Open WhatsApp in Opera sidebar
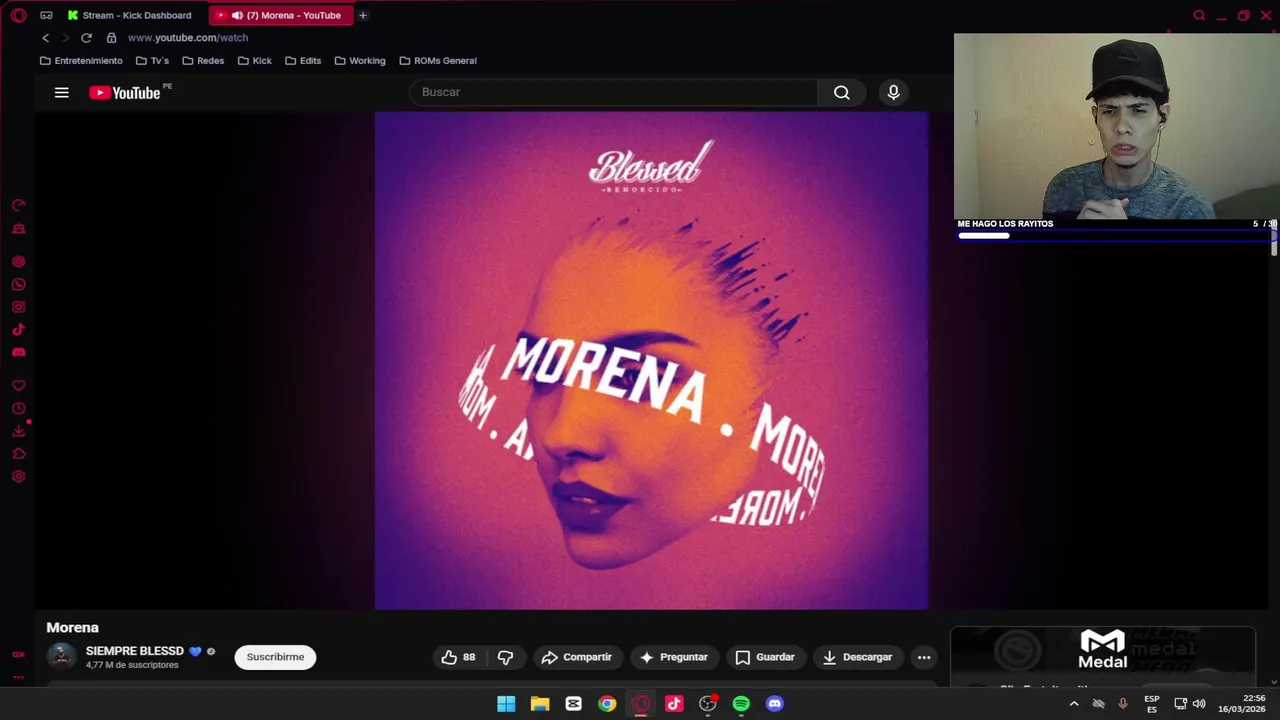1280x720 pixels. pos(18,284)
